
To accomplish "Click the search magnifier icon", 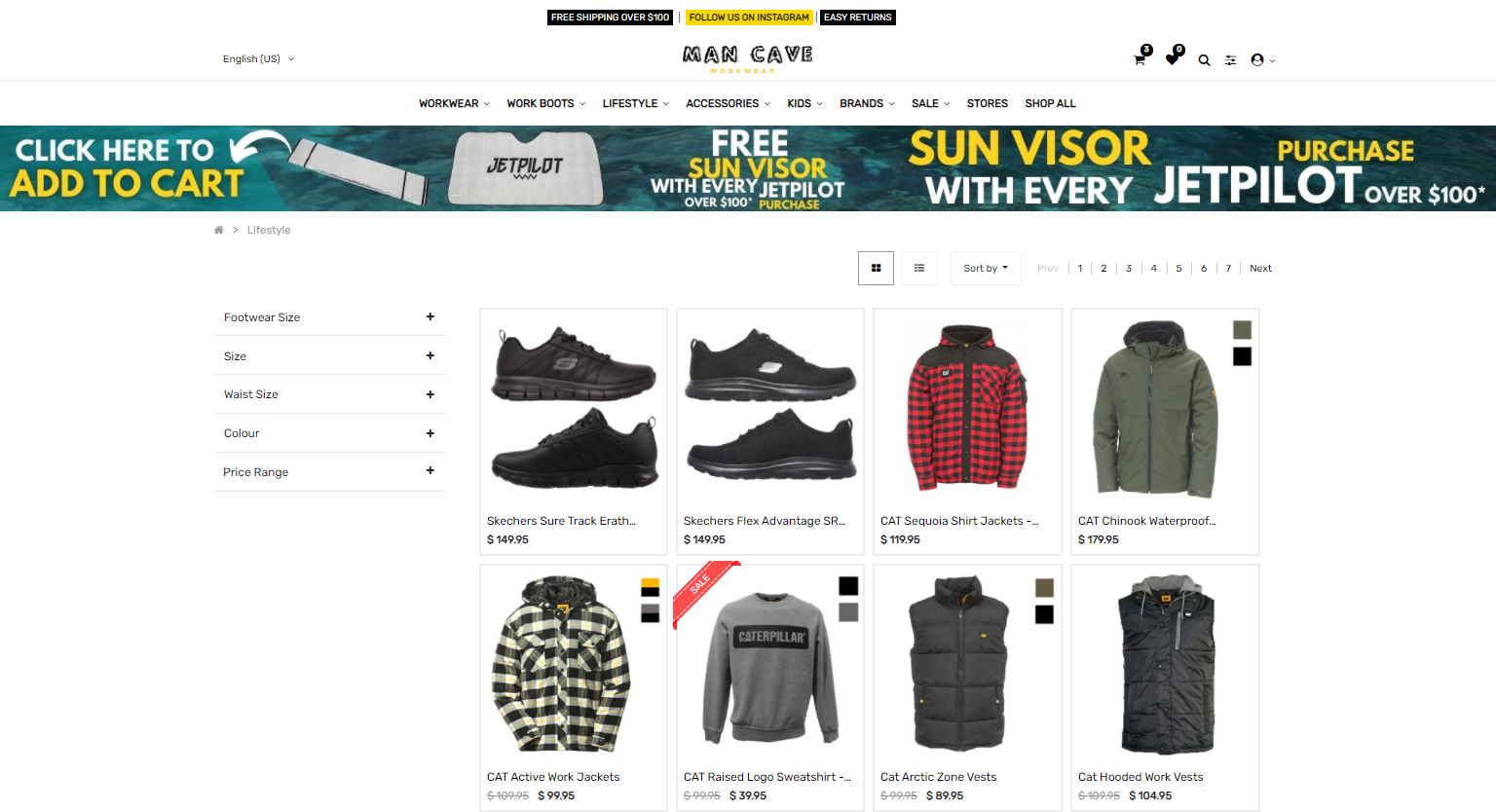I will 1204,60.
